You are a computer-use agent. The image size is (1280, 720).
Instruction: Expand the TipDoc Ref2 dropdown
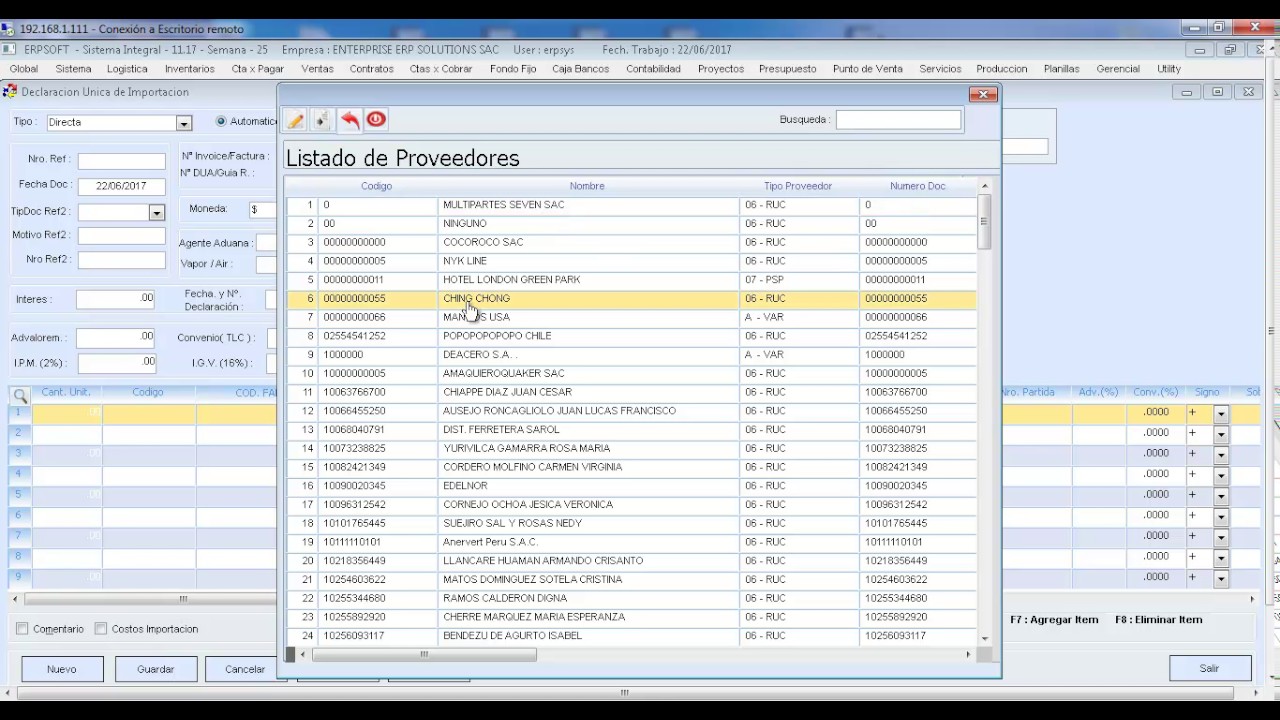156,213
